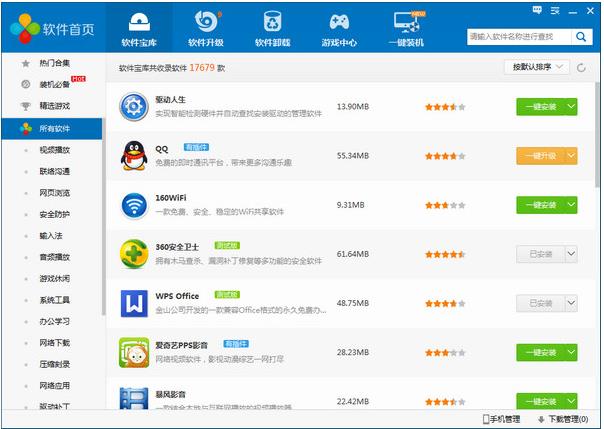Click the star icon beside 热门合集

26,63
